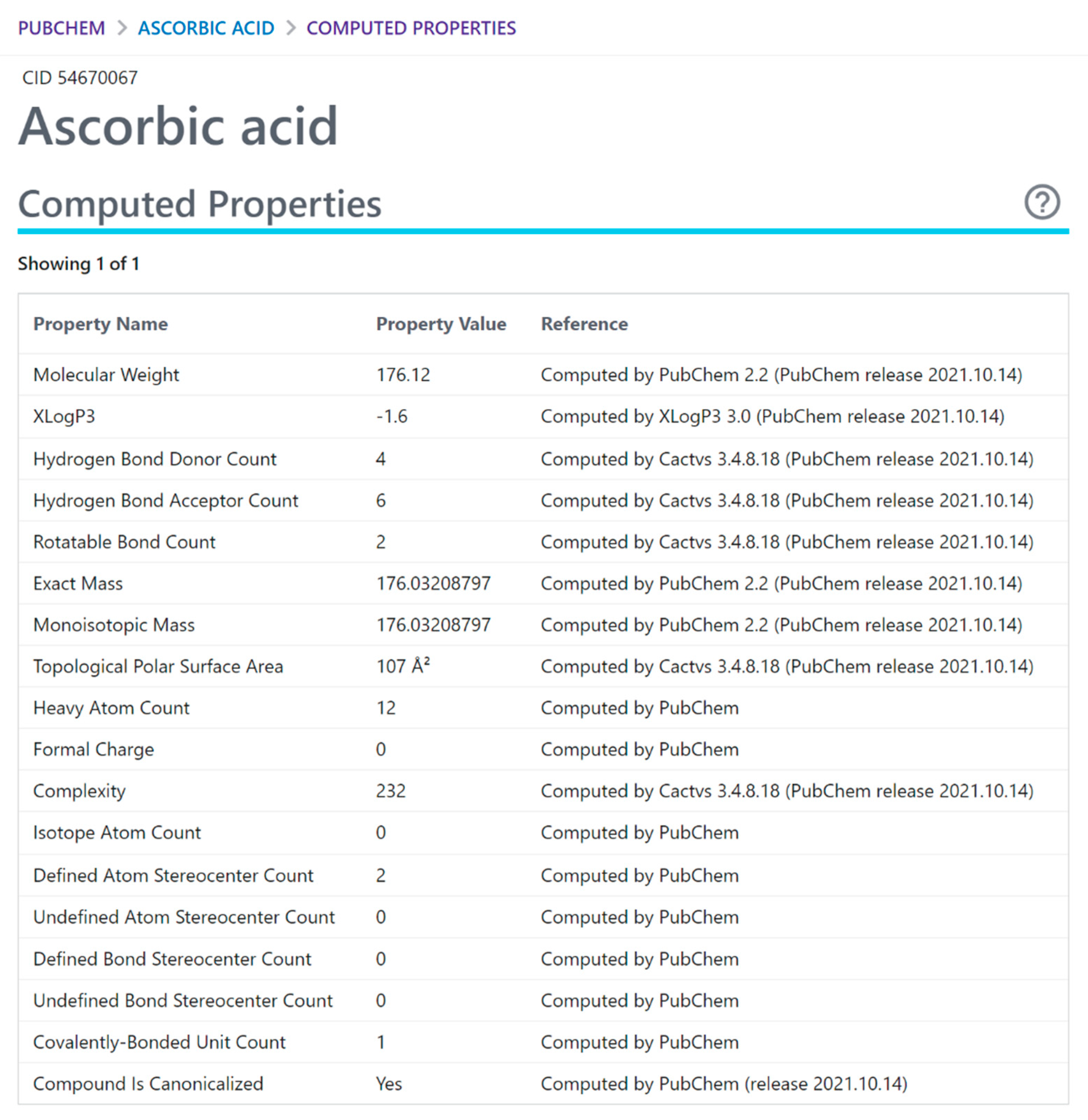Click Topological Polar Surface Area value
Viewport: 1088px width, 1120px height.
(x=402, y=666)
